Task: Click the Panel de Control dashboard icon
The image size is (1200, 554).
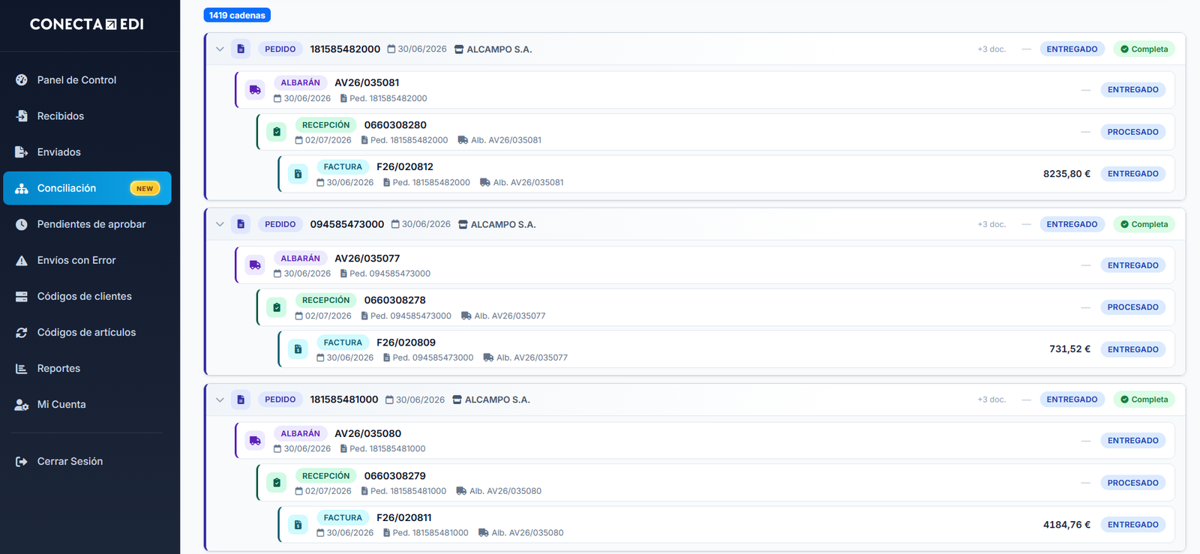Action: click(21, 80)
